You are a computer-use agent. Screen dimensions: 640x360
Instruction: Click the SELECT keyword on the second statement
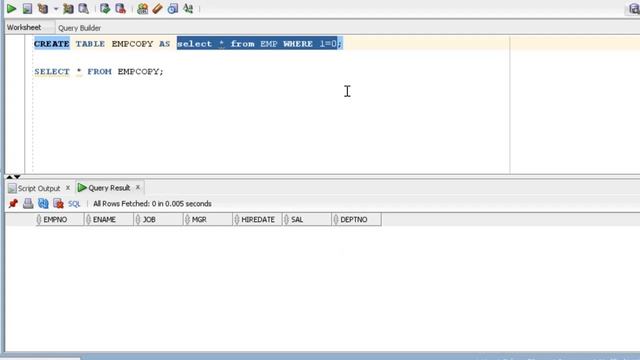pyautogui.click(x=52, y=71)
